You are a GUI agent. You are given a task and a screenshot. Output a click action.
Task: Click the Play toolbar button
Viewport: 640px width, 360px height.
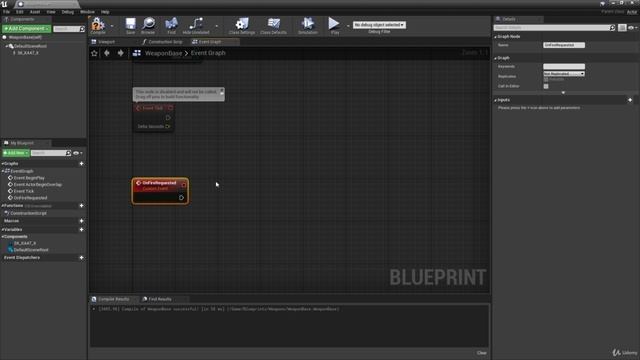coord(334,24)
